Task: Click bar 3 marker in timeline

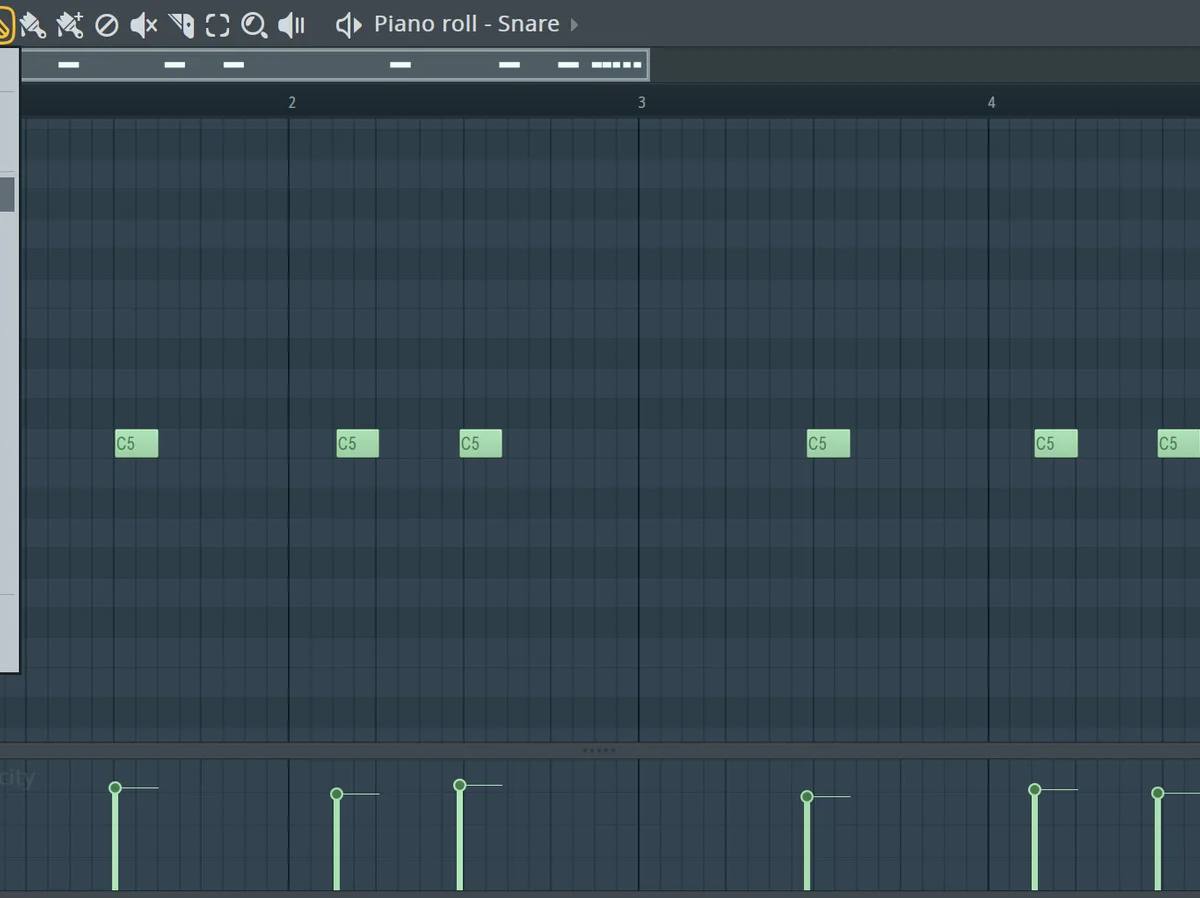Action: (641, 102)
